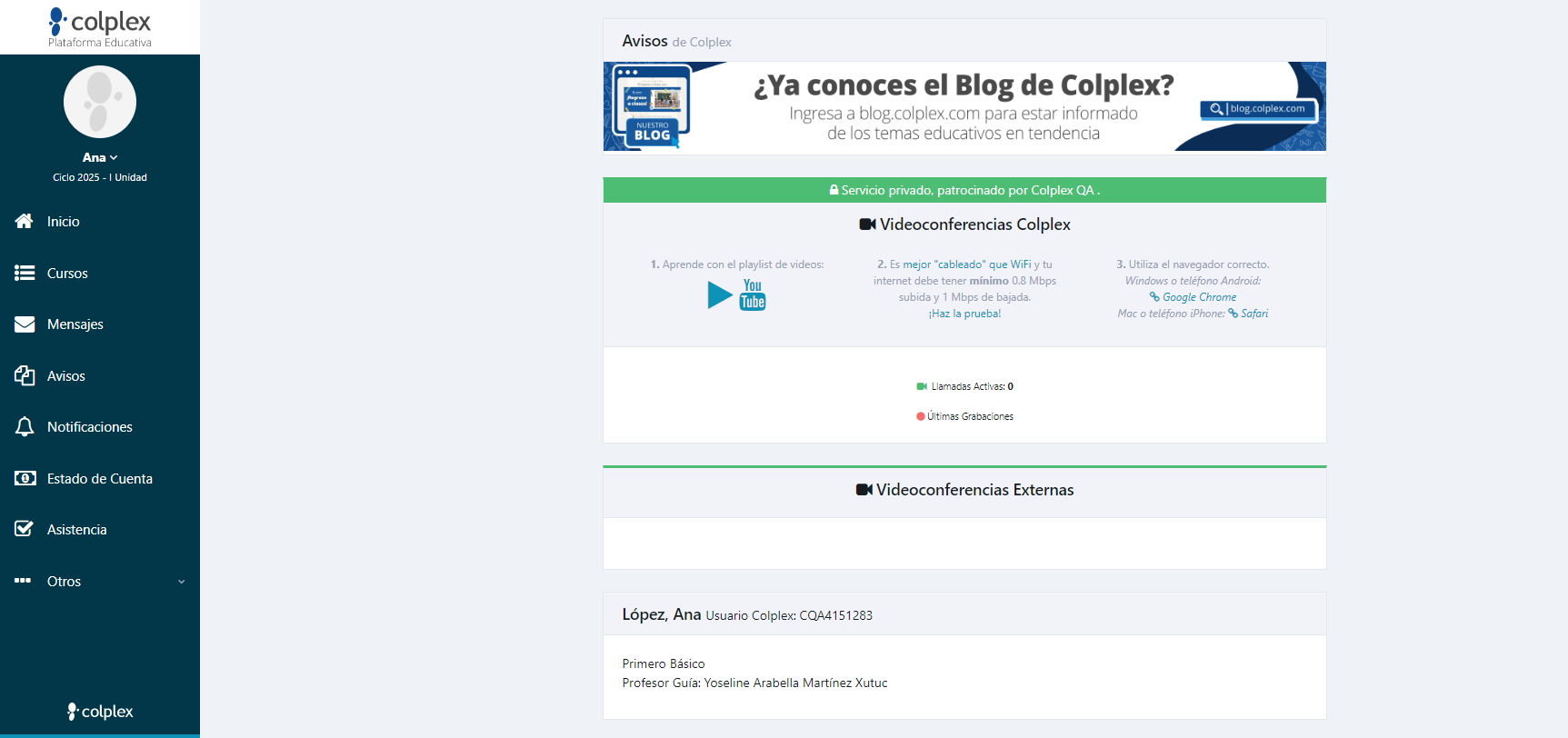This screenshot has height=738, width=1568.
Task: Click the bottom colplex footer logo
Action: tap(100, 712)
